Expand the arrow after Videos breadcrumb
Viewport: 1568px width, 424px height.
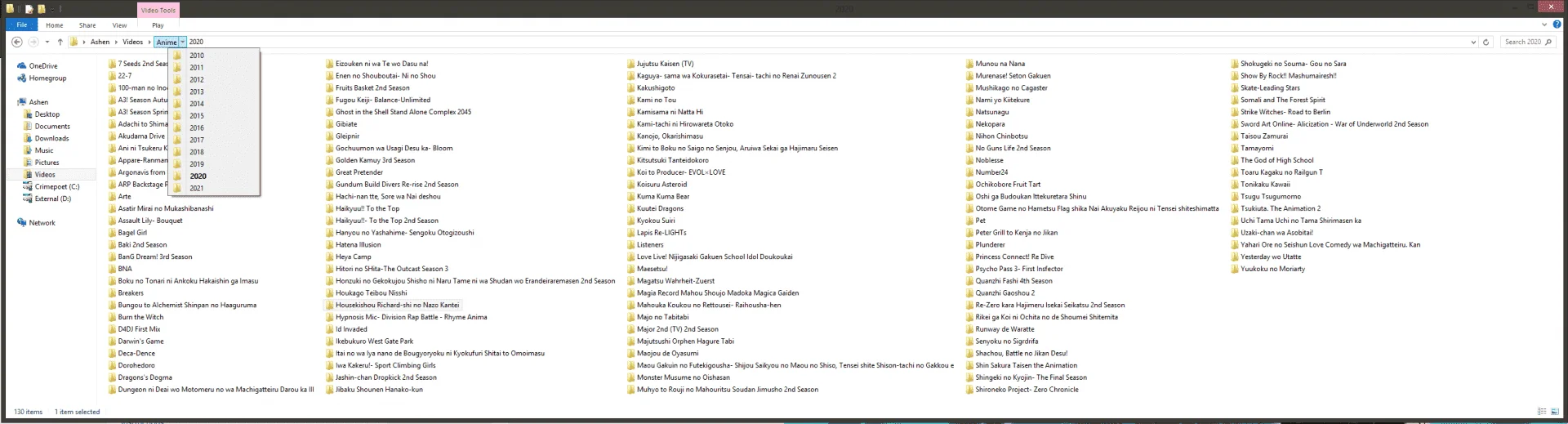149,42
